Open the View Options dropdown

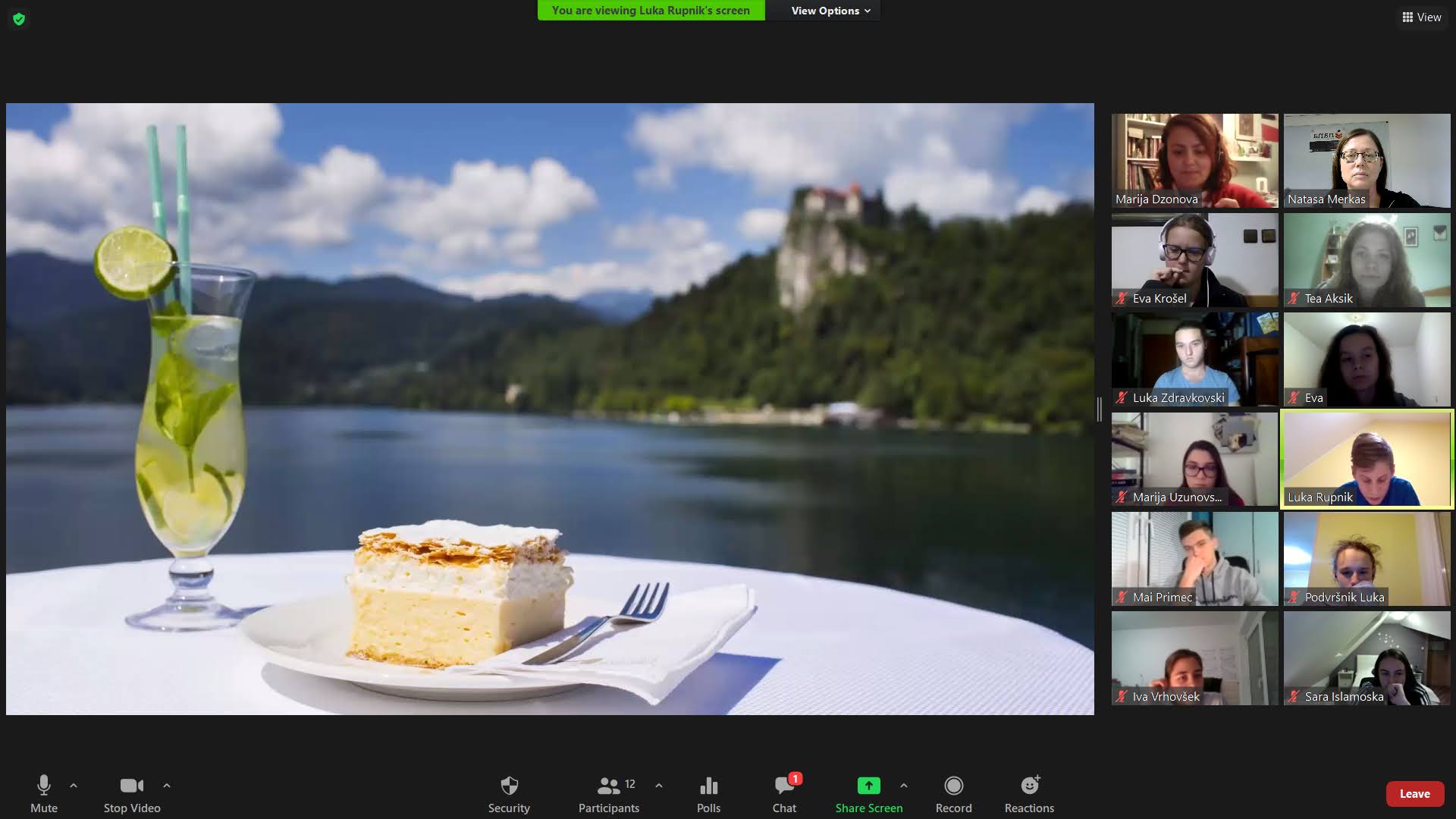coord(830,11)
